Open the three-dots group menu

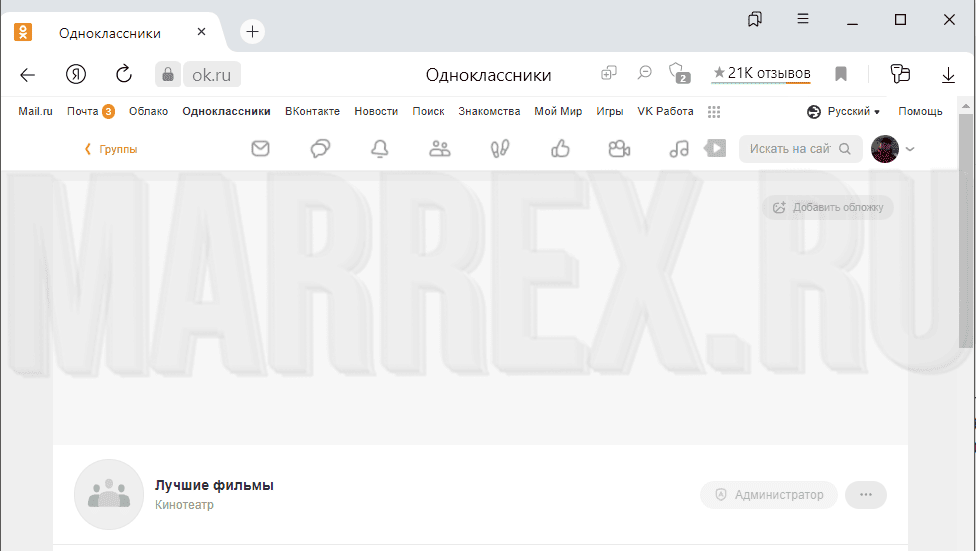(866, 495)
